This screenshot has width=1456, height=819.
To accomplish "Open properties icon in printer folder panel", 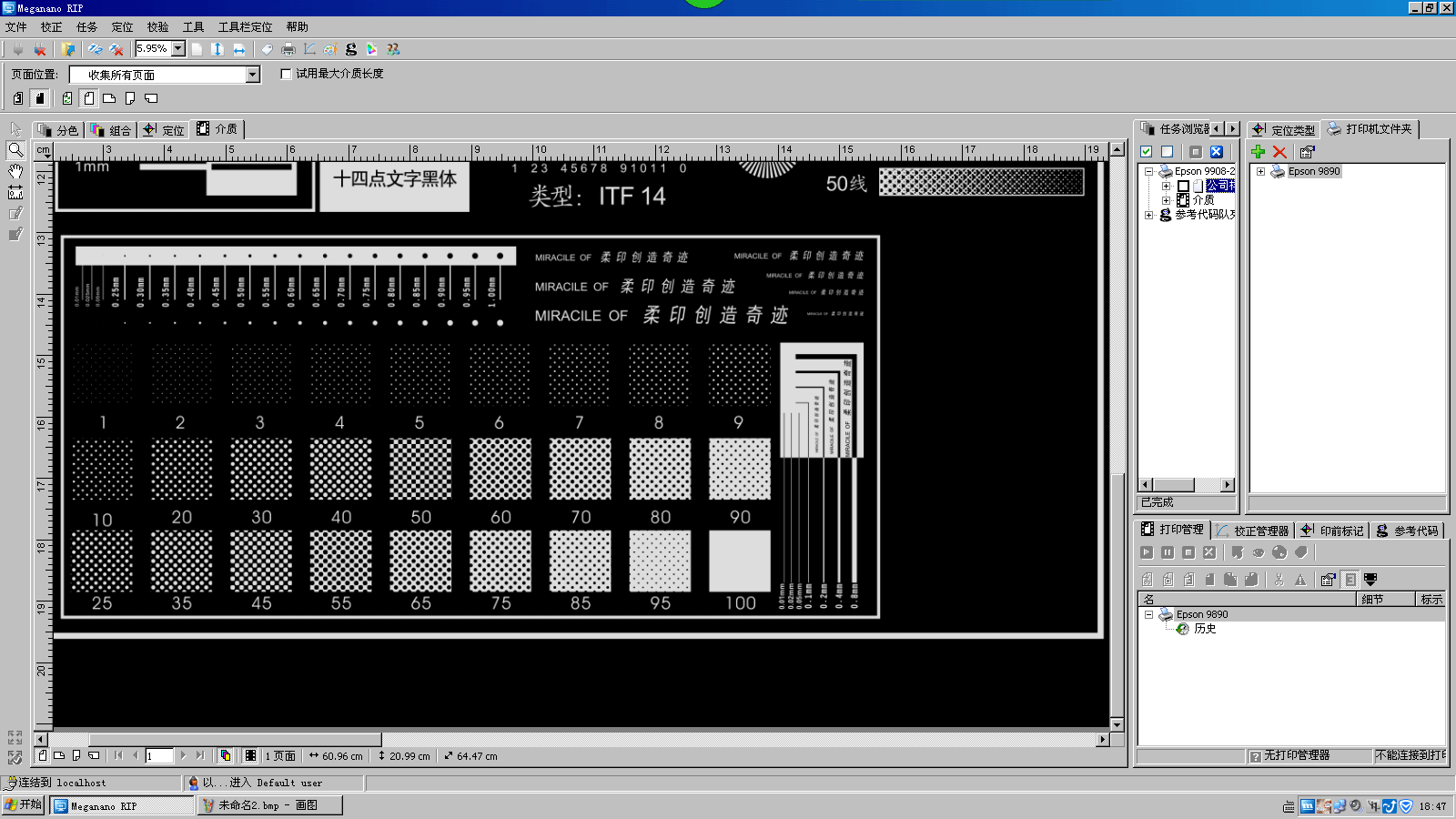I will click(1308, 152).
